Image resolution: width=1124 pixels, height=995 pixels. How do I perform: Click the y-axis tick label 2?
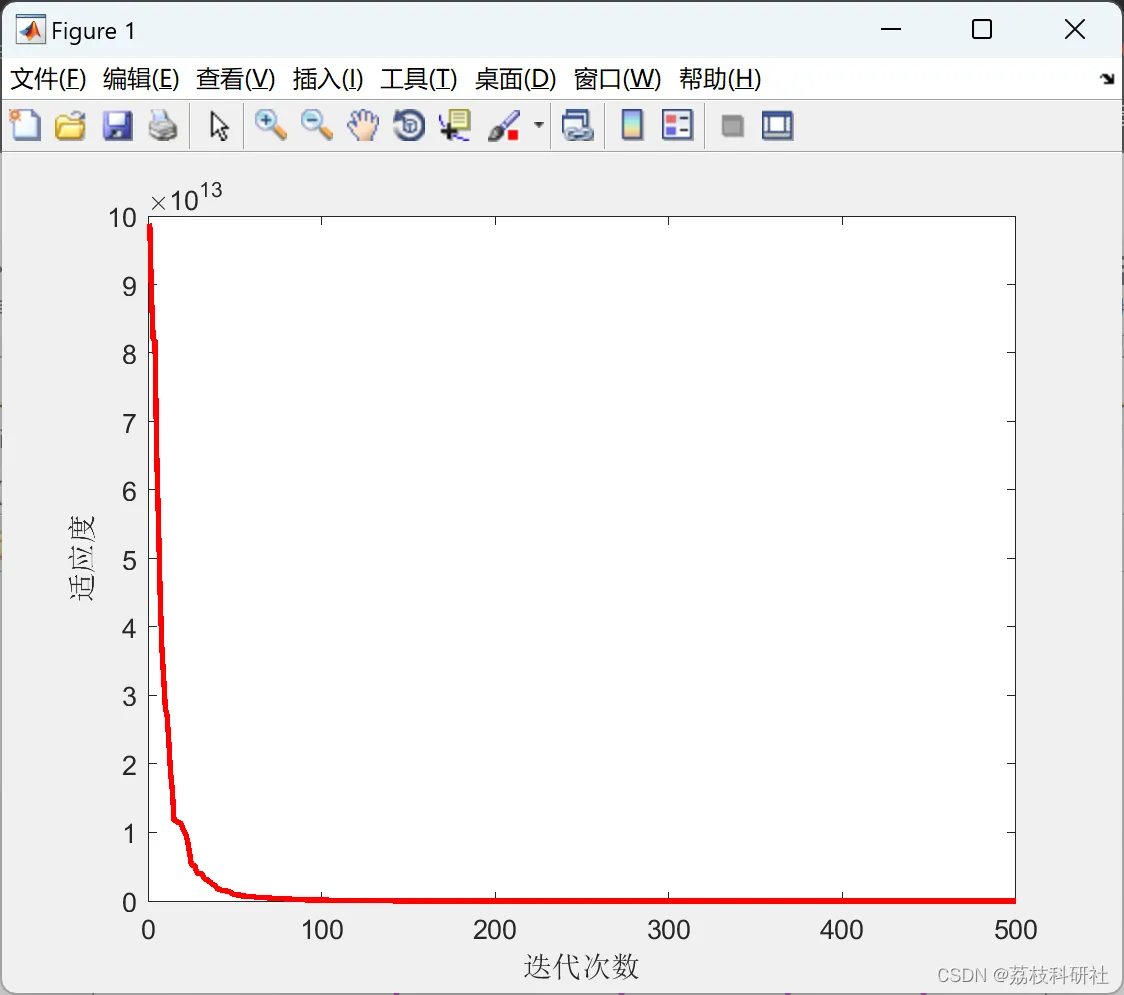[129, 766]
